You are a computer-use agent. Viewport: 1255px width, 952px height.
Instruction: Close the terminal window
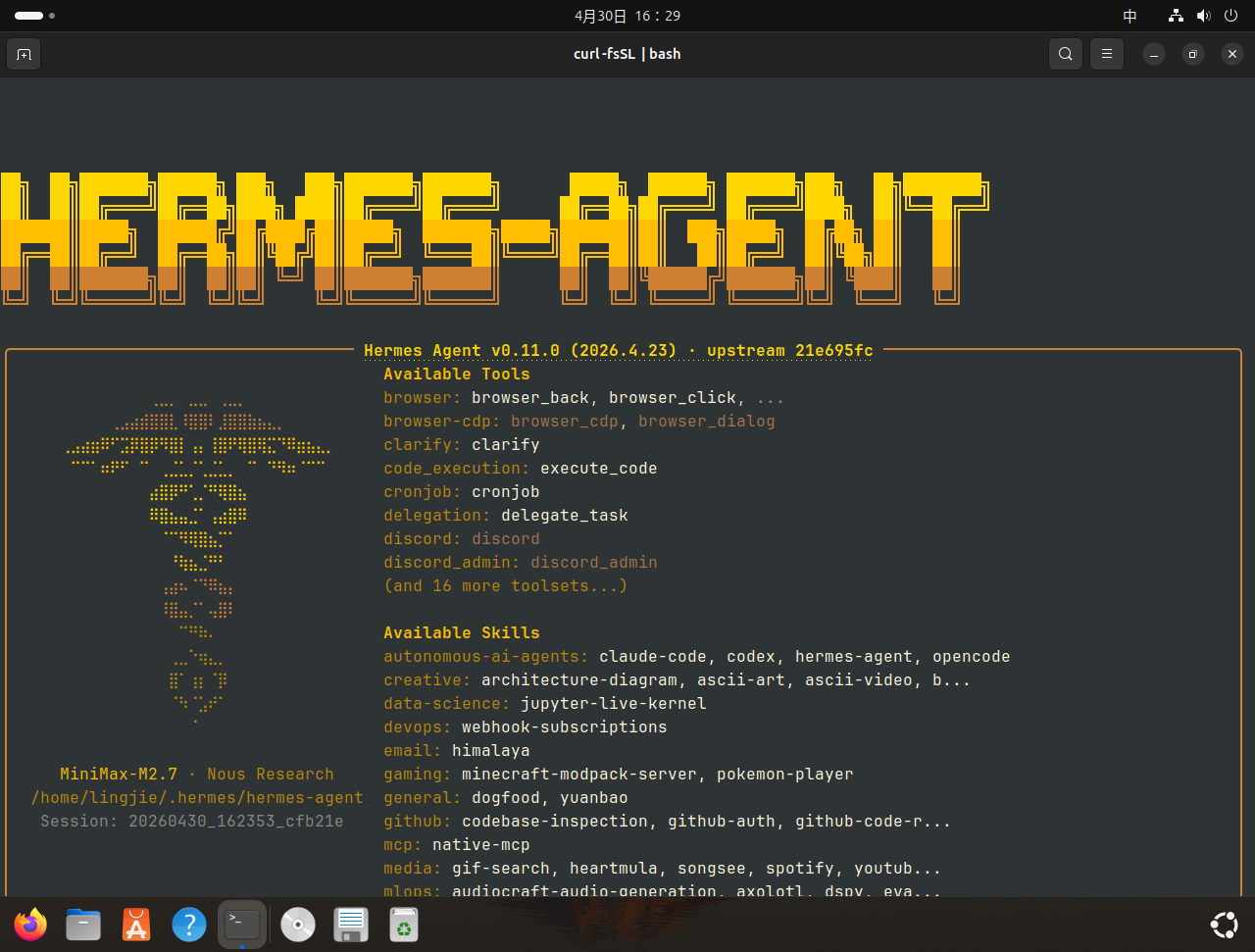tap(1232, 55)
